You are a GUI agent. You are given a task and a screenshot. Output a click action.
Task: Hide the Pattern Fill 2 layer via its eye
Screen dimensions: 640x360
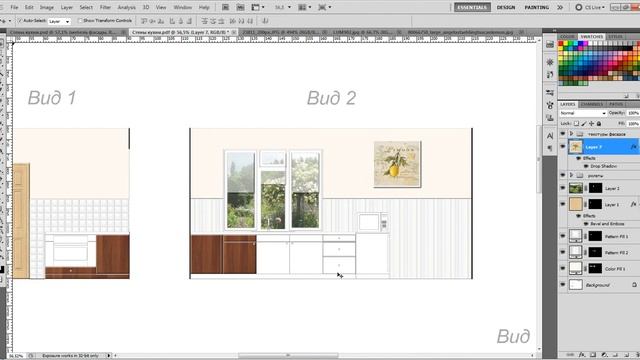(563, 252)
